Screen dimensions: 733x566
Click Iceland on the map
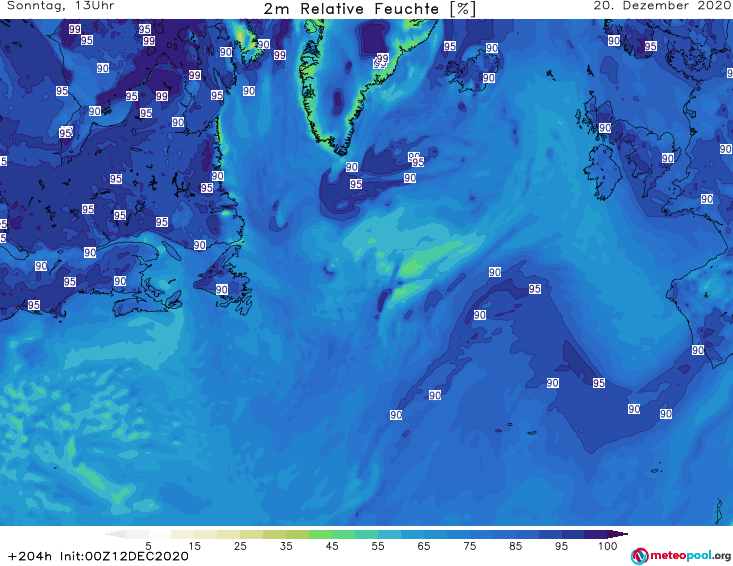[x=472, y=70]
